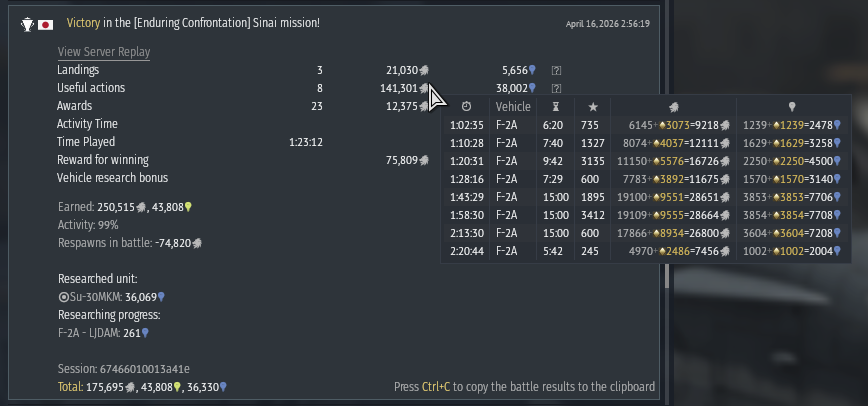868x406 pixels.
Task: Open the View Server Replay link
Action: pos(103,52)
